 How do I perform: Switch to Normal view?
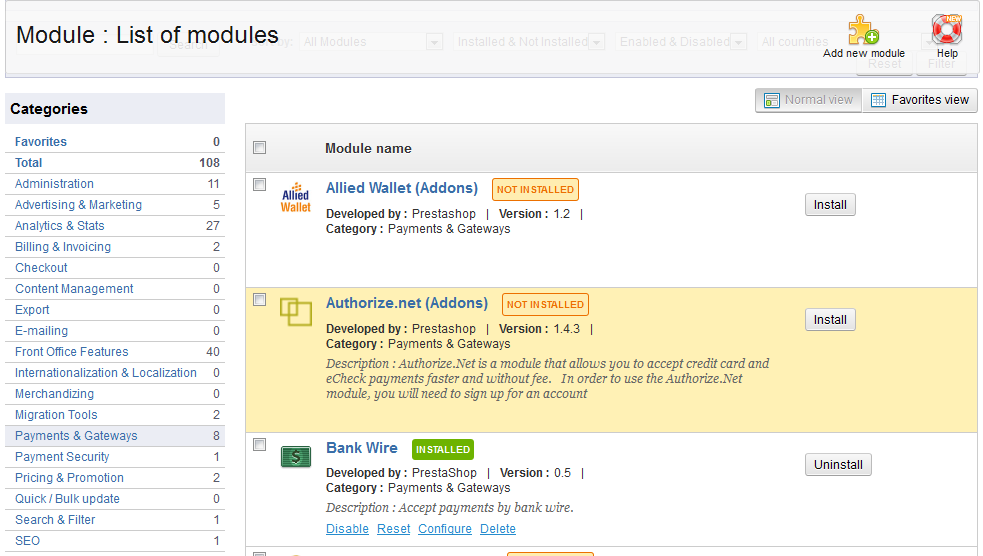(809, 100)
